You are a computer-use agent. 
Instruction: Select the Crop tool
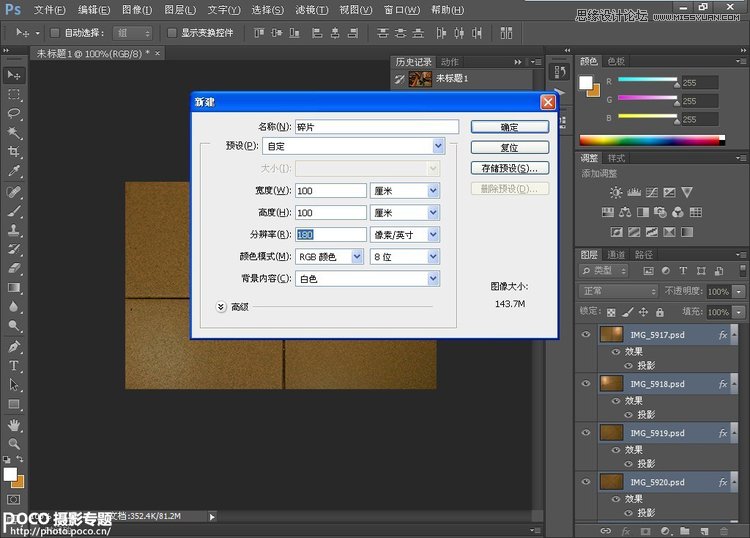[x=14, y=152]
